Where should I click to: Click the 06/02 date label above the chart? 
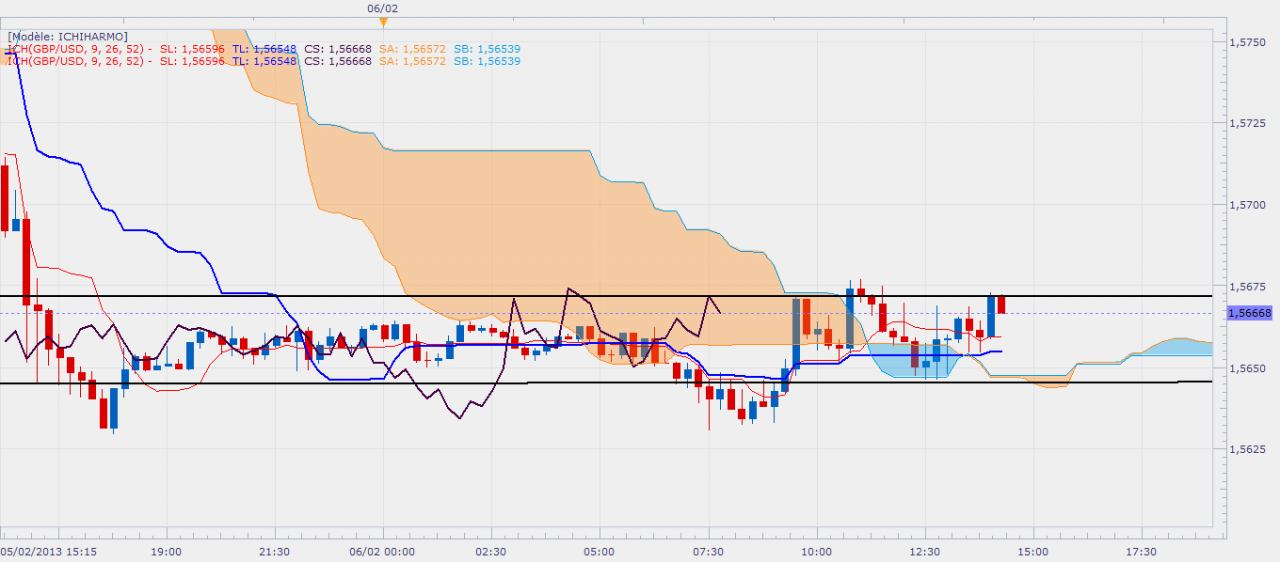coord(380,9)
